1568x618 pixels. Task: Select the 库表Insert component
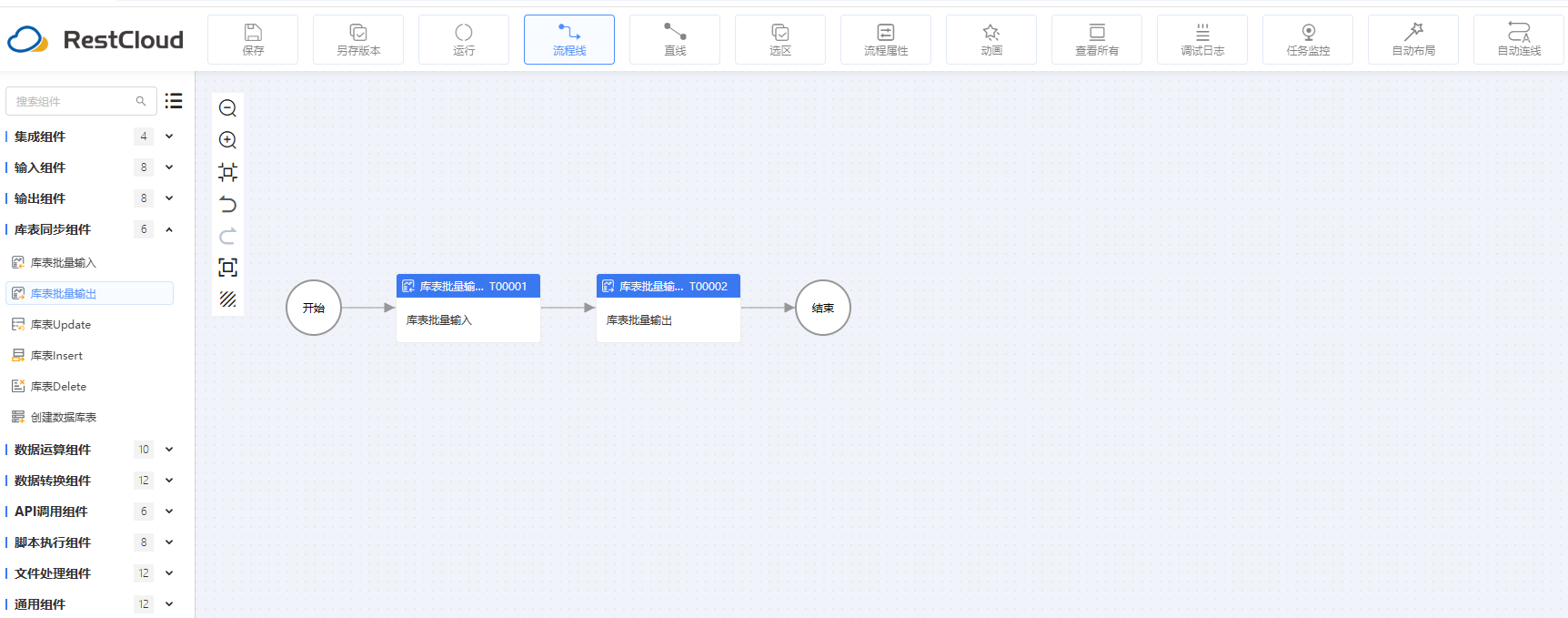89,355
